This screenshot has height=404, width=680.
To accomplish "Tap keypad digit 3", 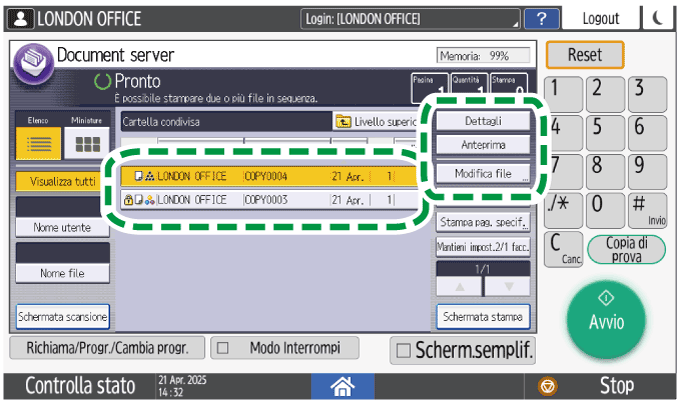I will point(647,94).
